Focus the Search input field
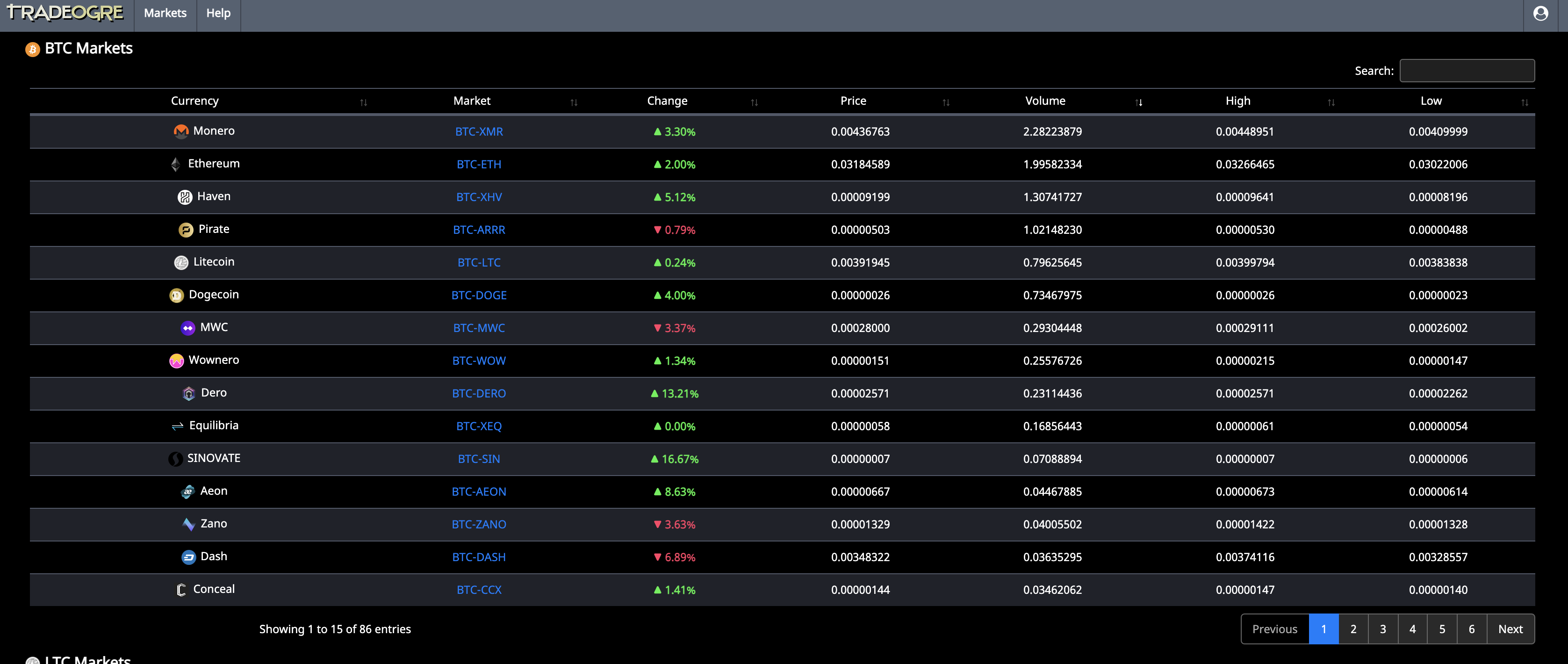This screenshot has width=1568, height=664. 1467,71
